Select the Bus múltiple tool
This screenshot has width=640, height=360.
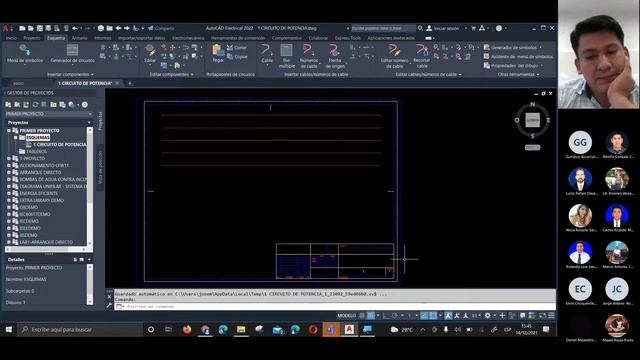click(287, 56)
